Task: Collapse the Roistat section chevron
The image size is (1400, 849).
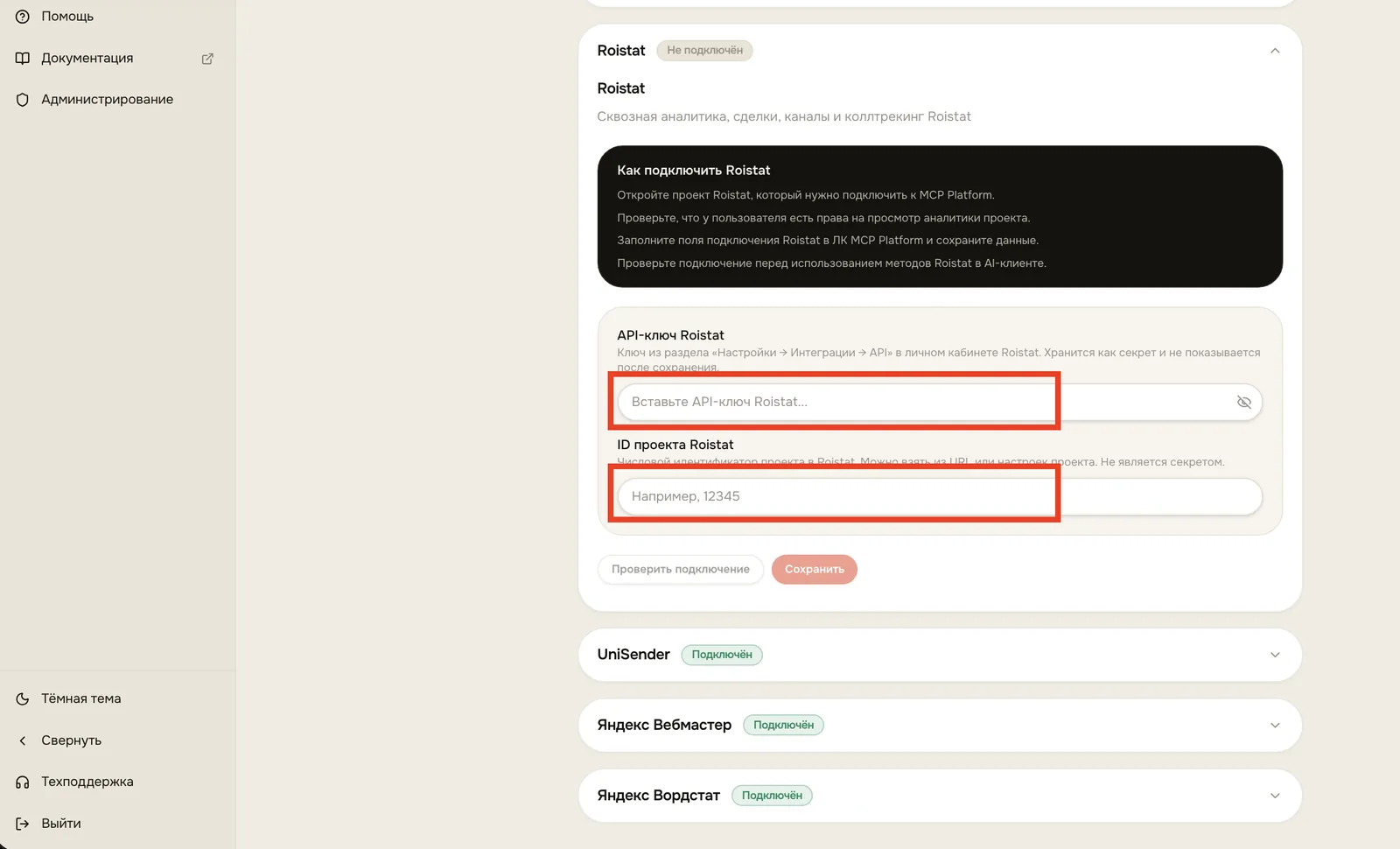Action: [1275, 51]
